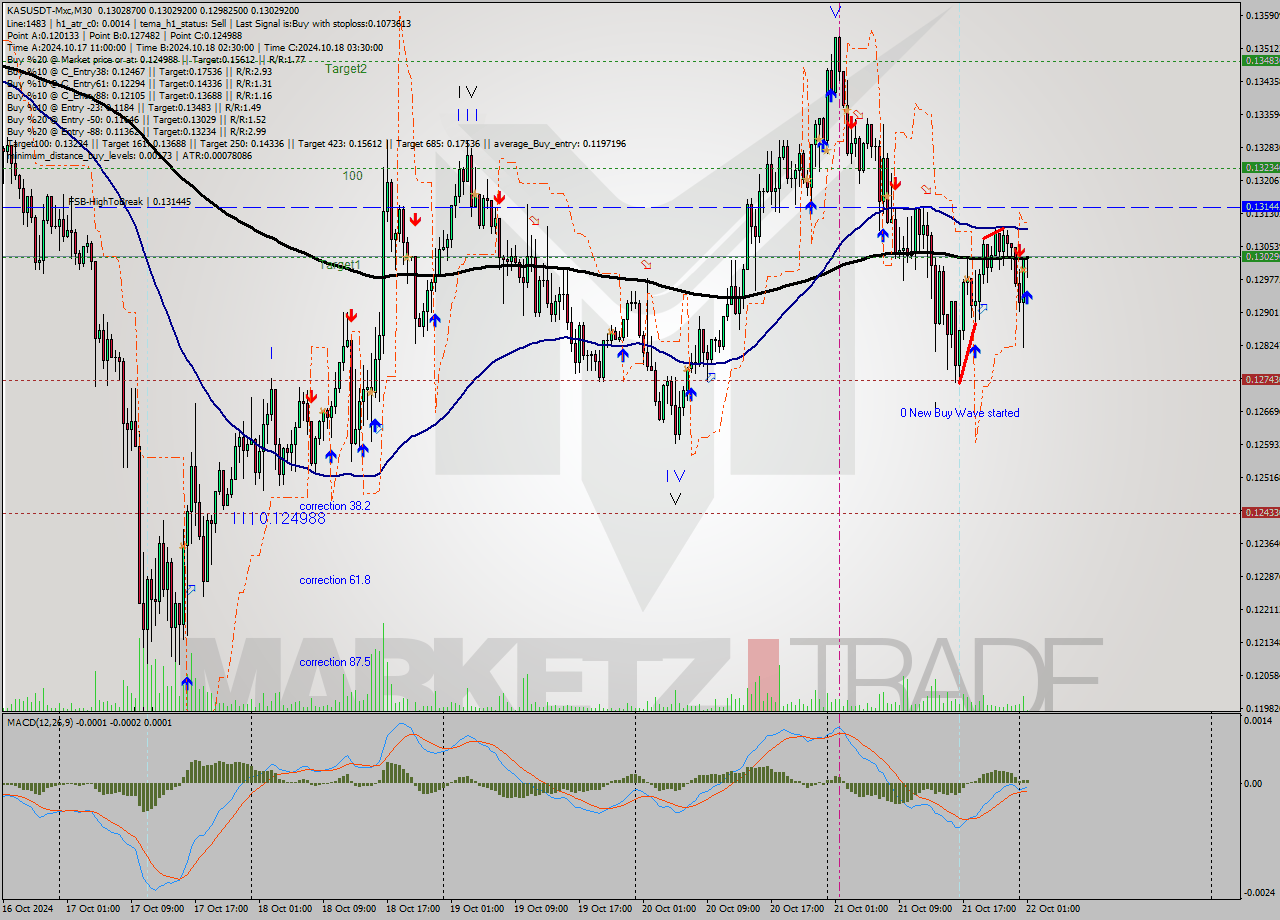This screenshot has width=1280, height=920.
Task: Select the 'correction 87.5' label
Action: (335, 662)
